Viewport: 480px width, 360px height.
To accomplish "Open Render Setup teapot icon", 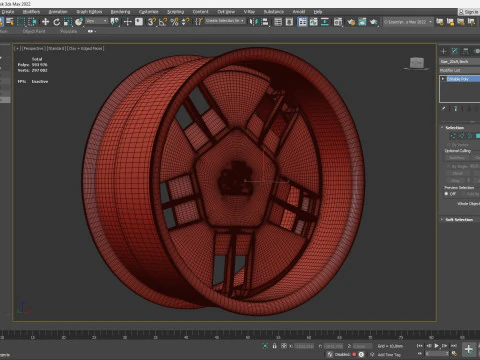I will (351, 22).
